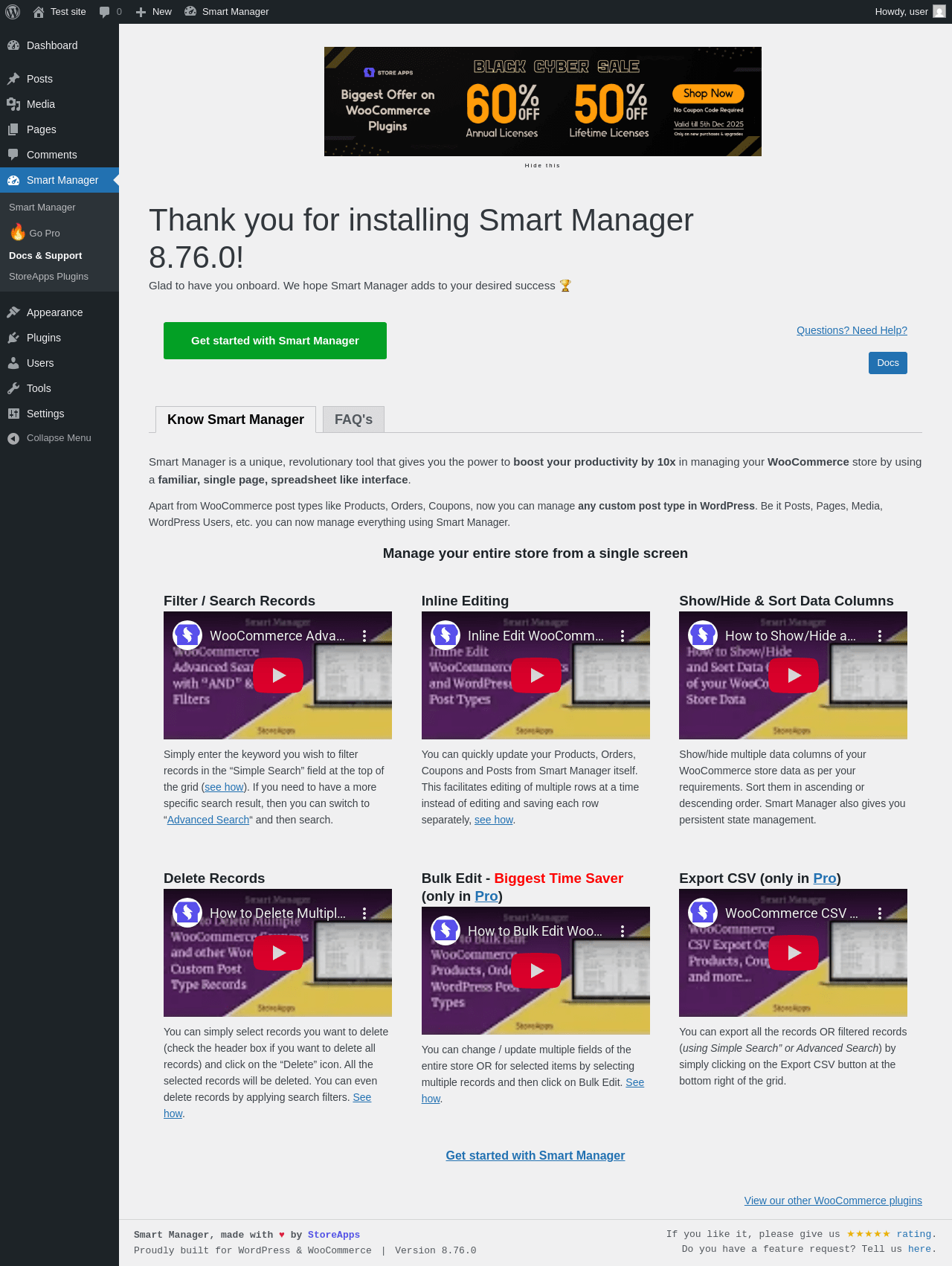Open options menu on Inline Edit video

tap(623, 636)
